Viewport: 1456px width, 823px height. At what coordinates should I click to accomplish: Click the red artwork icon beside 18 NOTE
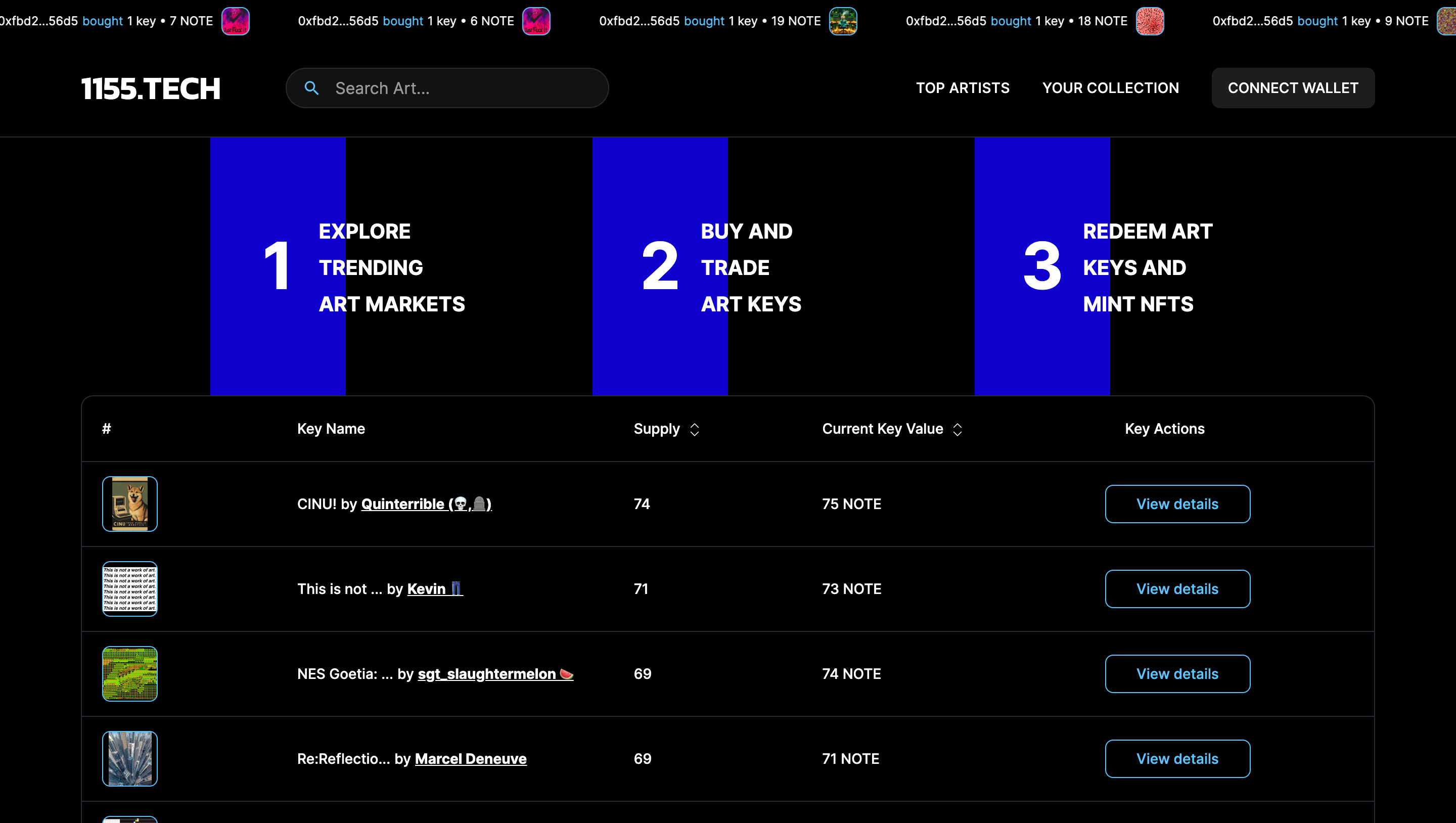(x=1150, y=21)
